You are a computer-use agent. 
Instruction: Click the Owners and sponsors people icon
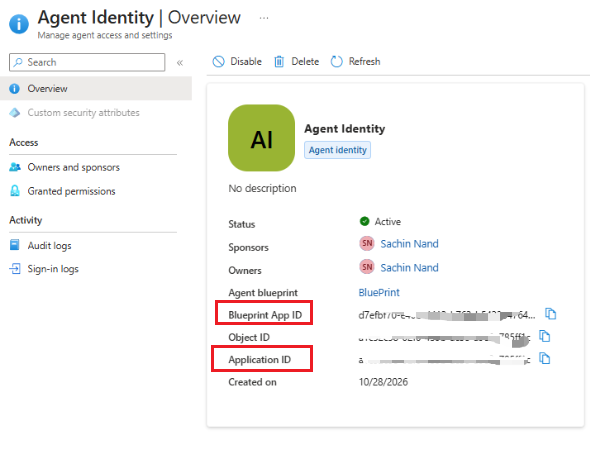pyautogui.click(x=15, y=167)
